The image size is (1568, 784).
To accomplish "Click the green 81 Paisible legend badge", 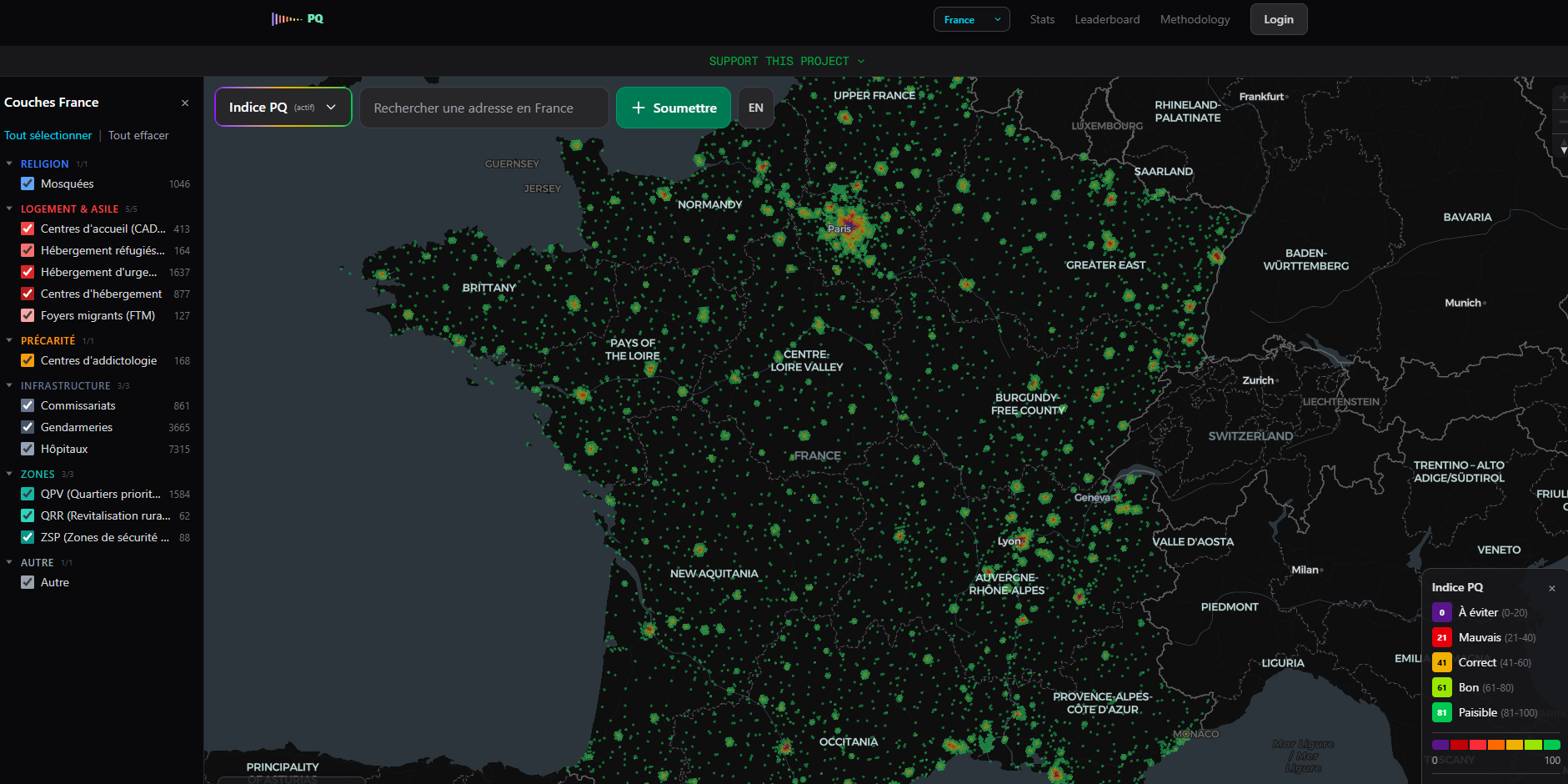I will point(1442,712).
